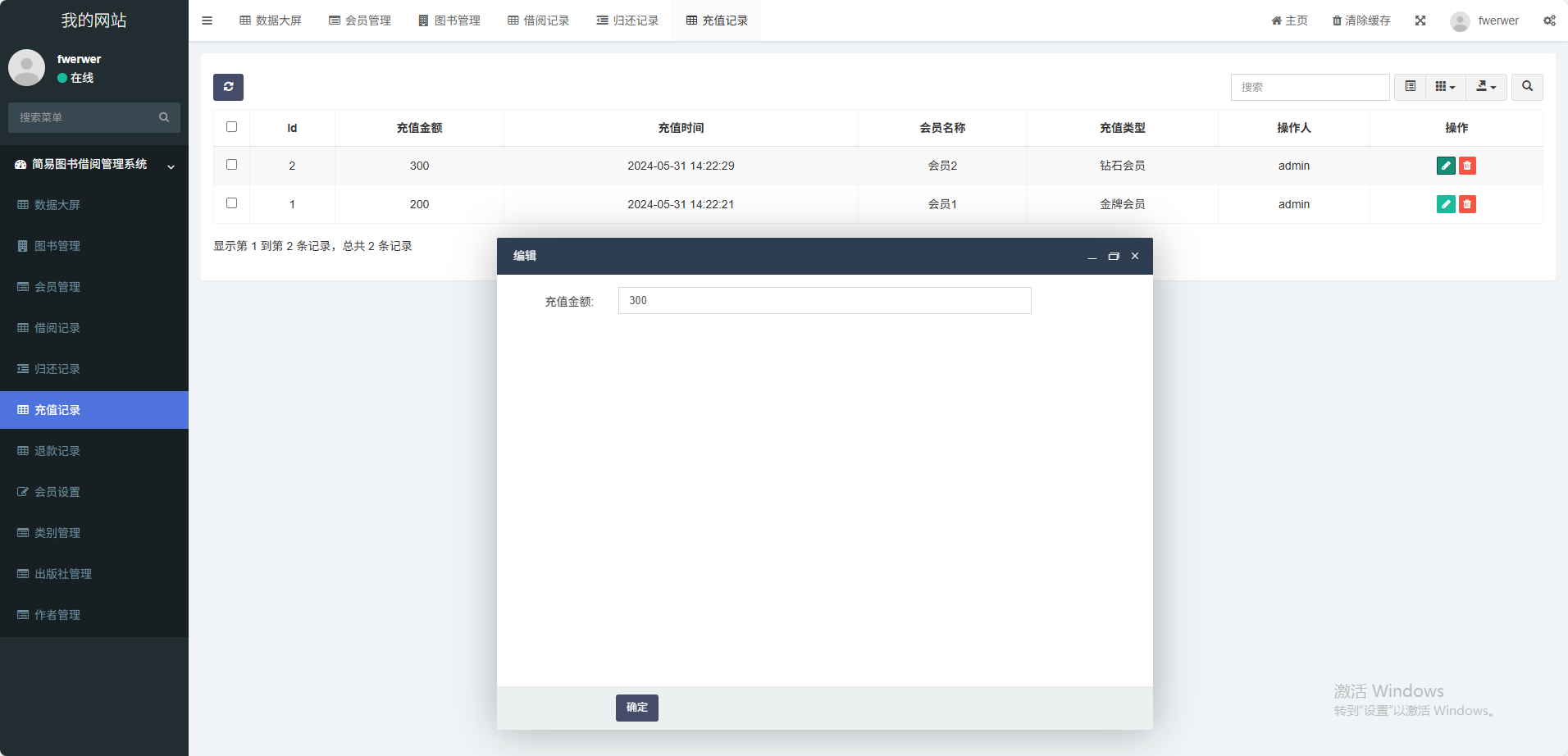Toggle sidebar with the hamburger icon
This screenshot has height=756, width=1568.
click(207, 20)
